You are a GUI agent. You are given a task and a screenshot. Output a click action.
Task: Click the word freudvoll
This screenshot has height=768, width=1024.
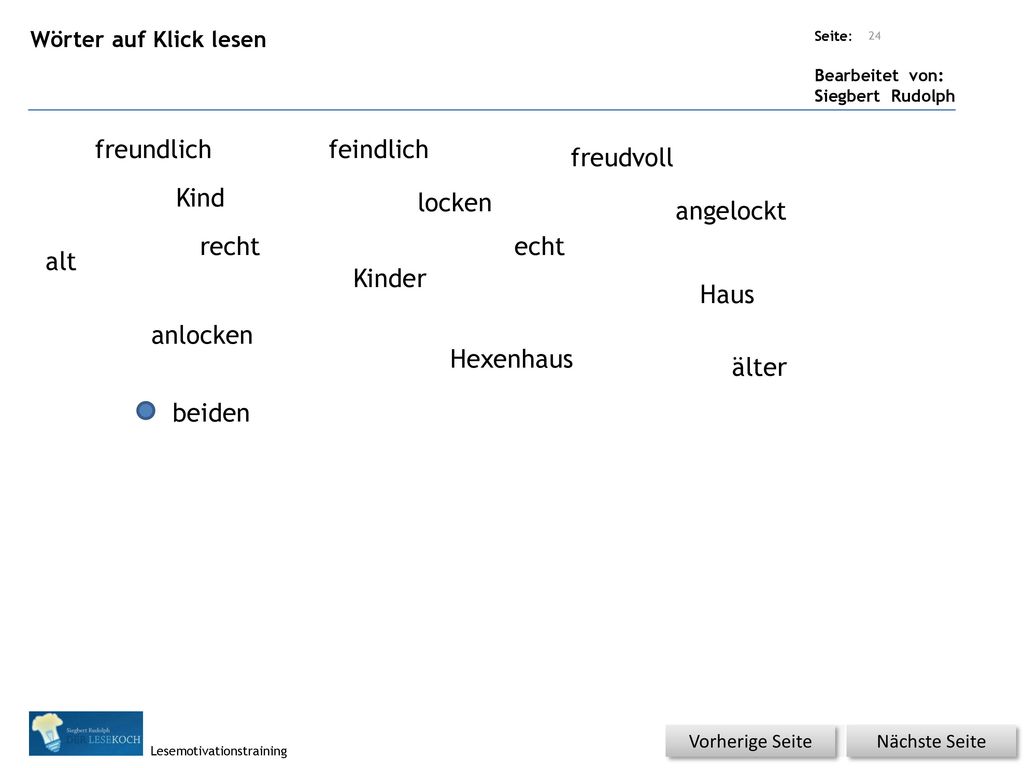pos(622,157)
